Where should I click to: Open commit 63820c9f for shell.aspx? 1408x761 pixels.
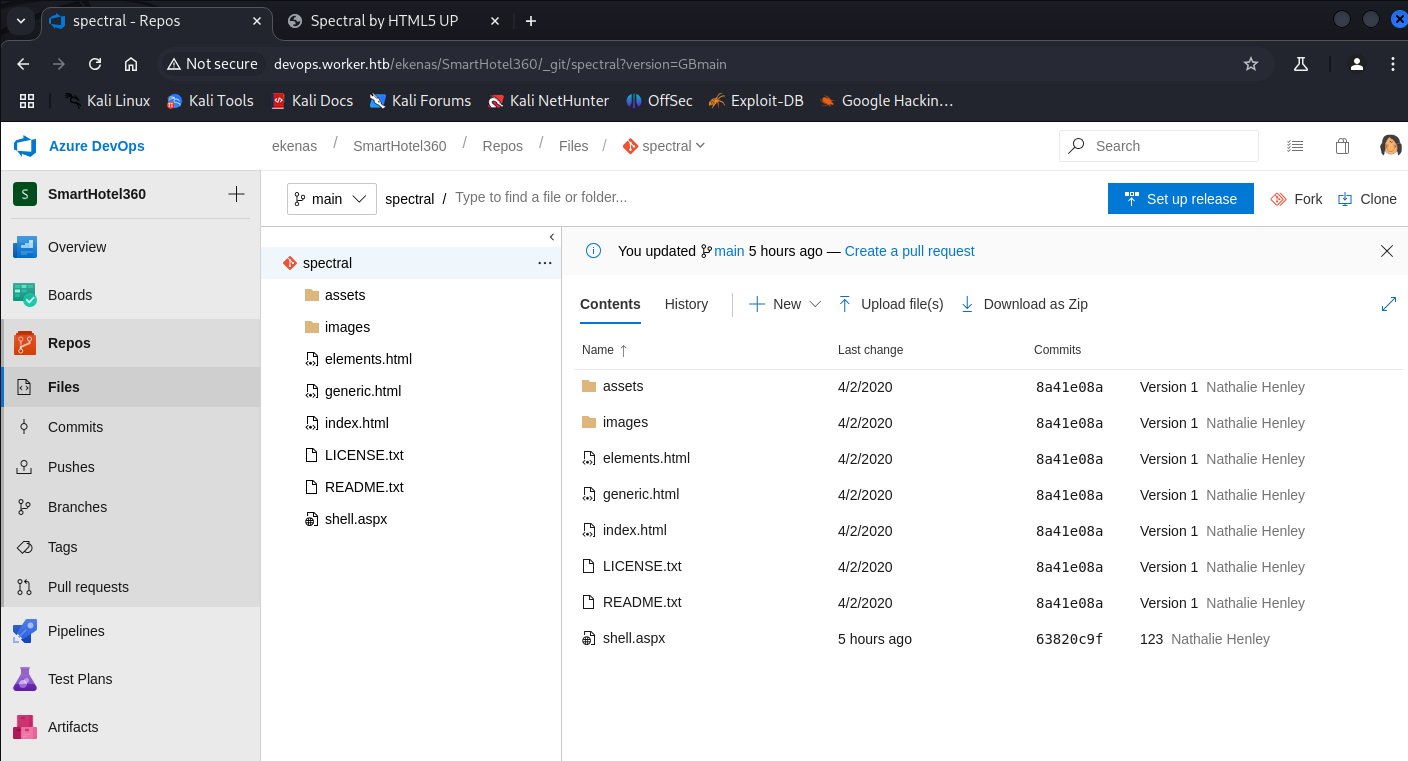point(1070,639)
